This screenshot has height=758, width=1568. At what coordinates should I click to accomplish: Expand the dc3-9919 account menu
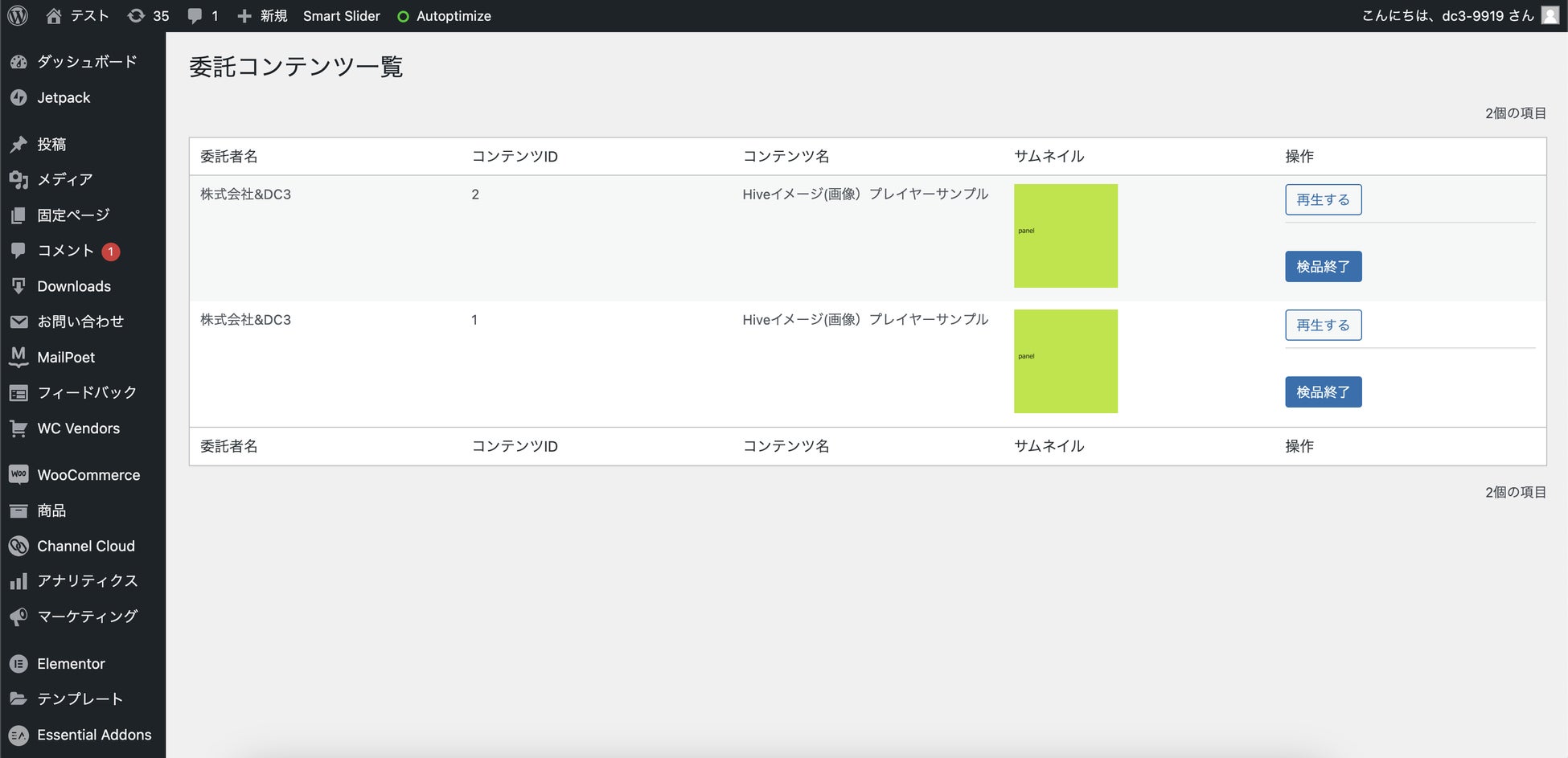point(1447,16)
